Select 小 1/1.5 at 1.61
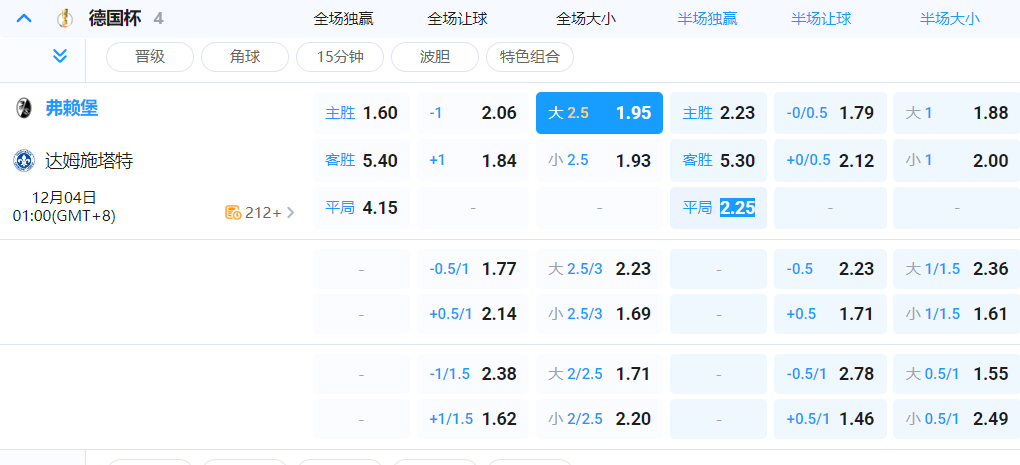This screenshot has width=1020, height=465. pyautogui.click(x=956, y=314)
